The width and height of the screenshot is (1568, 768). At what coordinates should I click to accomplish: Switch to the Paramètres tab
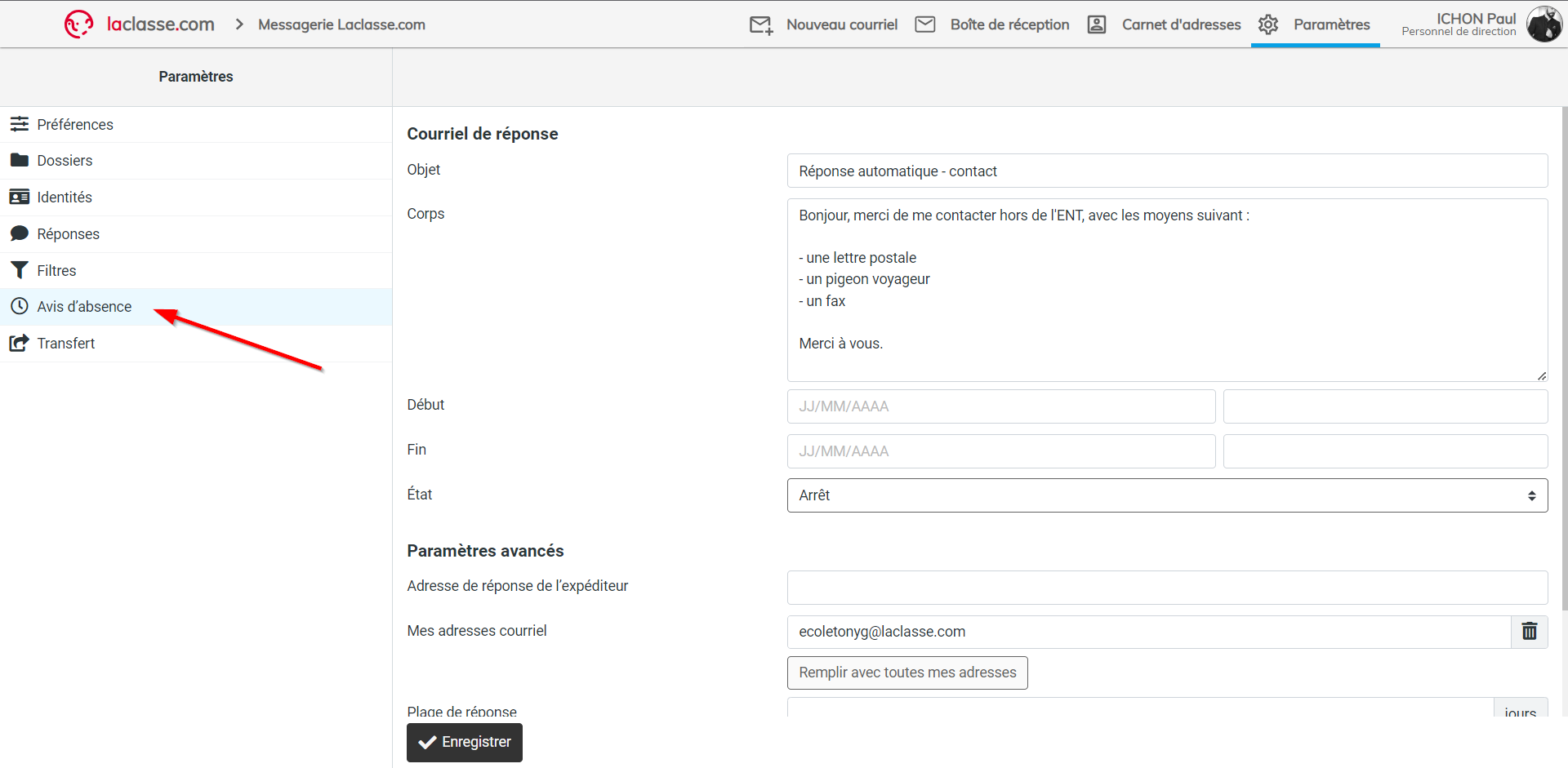click(1315, 24)
